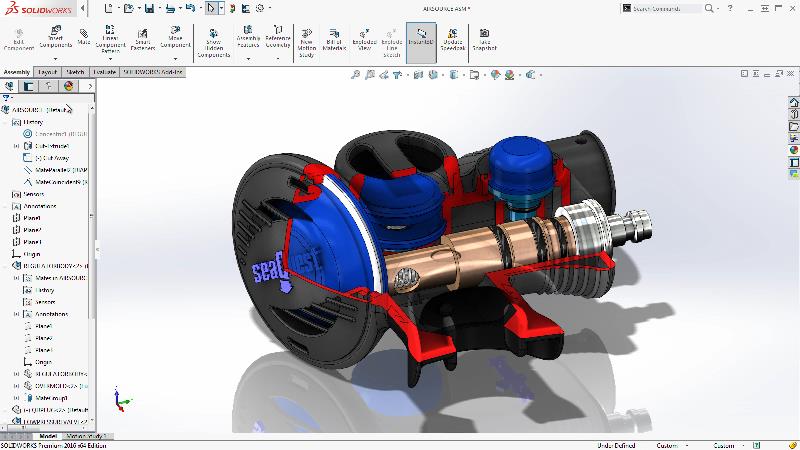Click into the Search Commands field
This screenshot has width=800, height=450.
pyautogui.click(x=666, y=8)
